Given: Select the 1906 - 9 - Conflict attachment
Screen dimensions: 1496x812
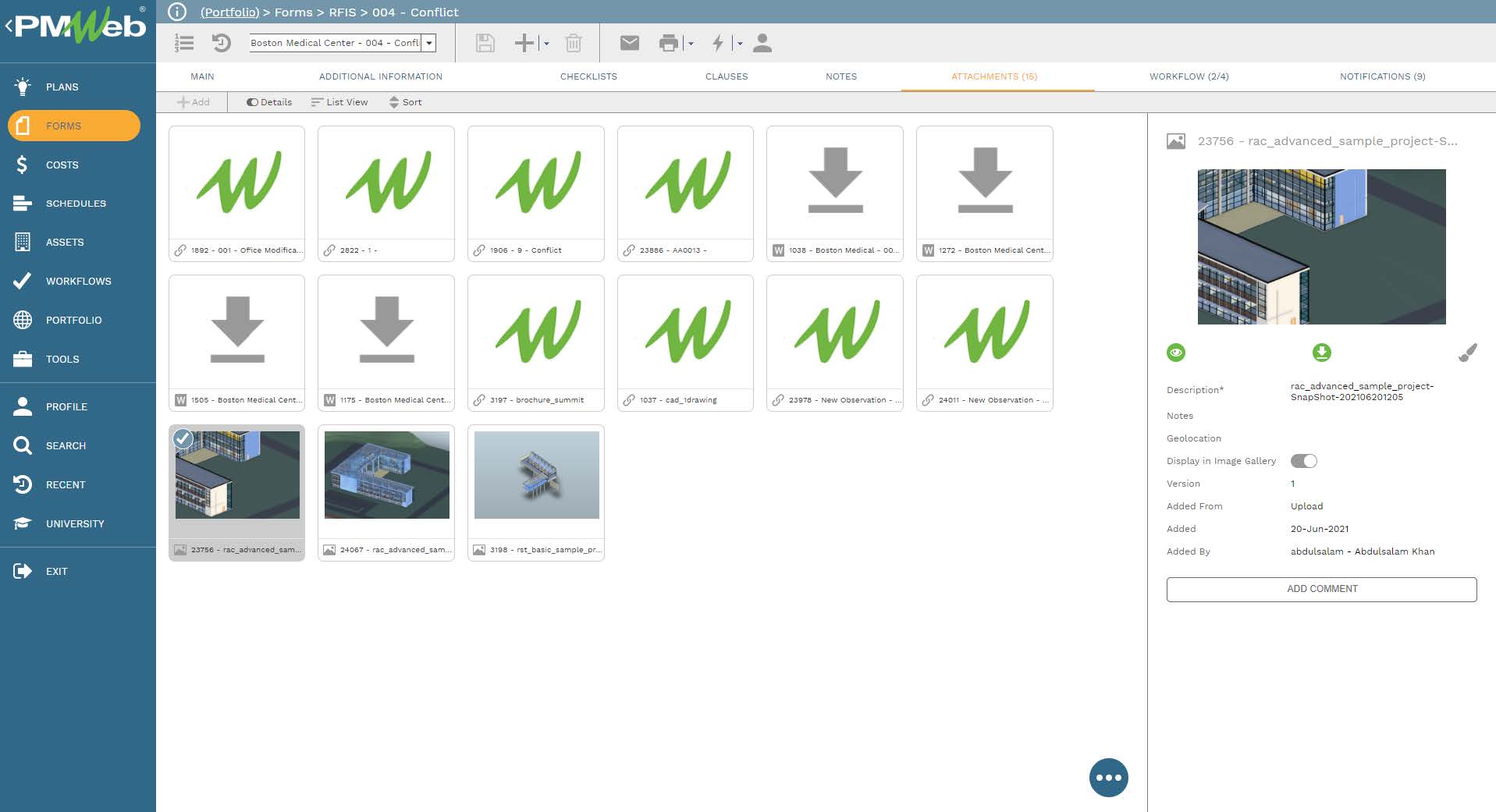Looking at the screenshot, I should [536, 193].
